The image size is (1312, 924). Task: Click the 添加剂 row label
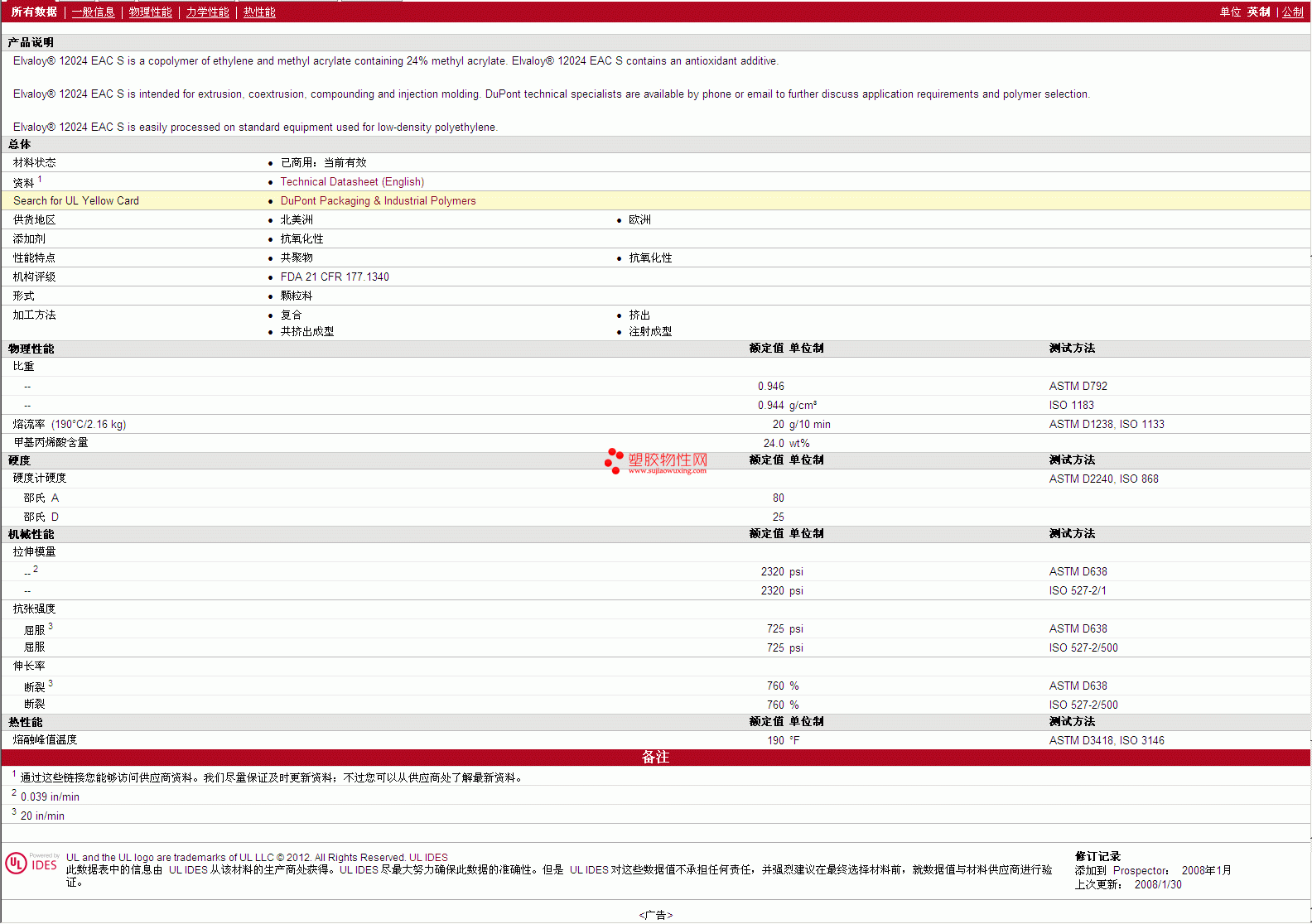pyautogui.click(x=29, y=238)
